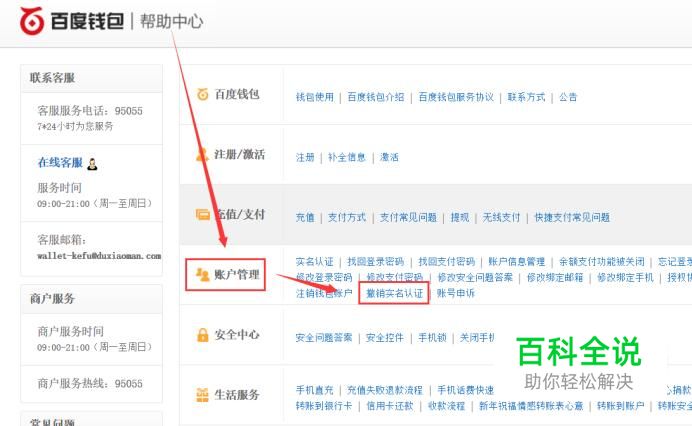Select the 充值/支付 category heading

click(240, 215)
